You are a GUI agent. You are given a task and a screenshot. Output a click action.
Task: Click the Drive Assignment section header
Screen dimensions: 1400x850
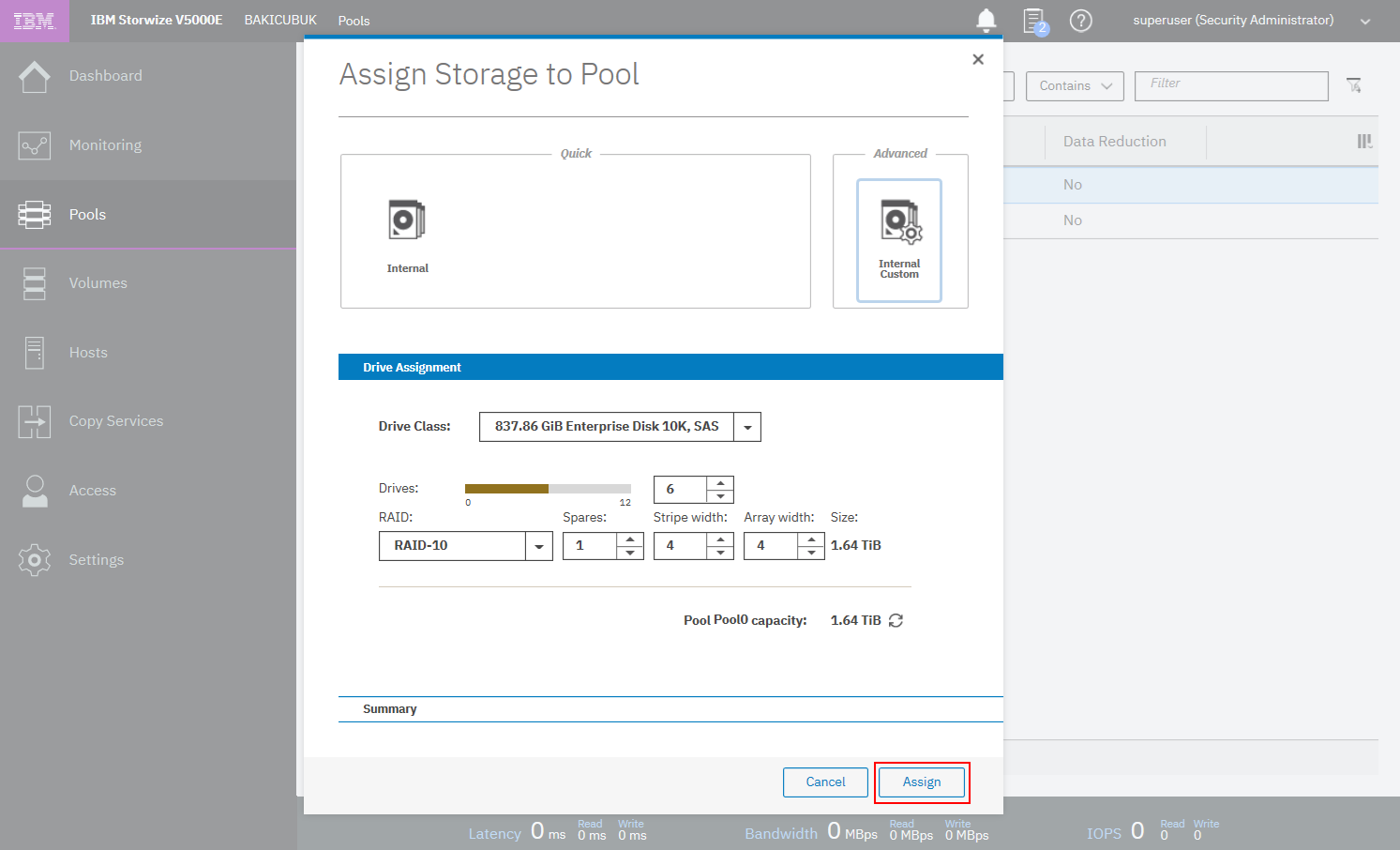tap(670, 367)
